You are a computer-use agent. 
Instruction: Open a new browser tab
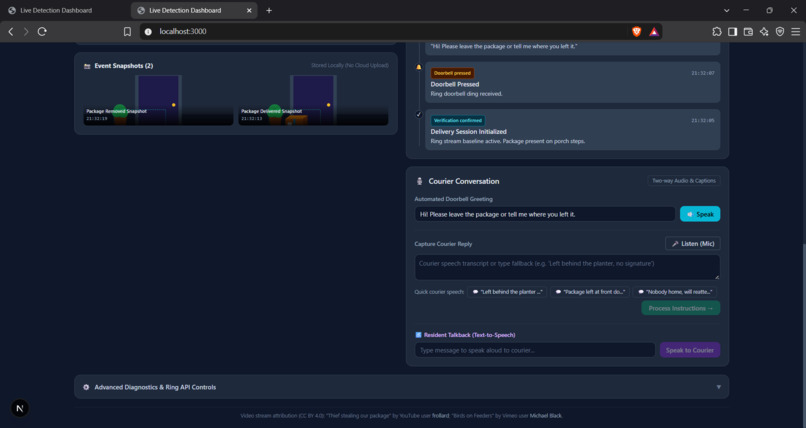click(269, 10)
